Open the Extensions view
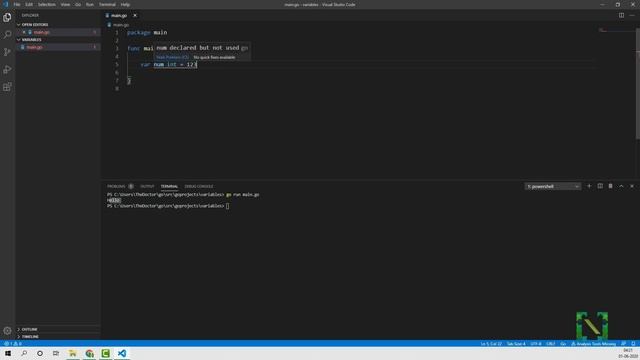This screenshot has height=360, width=640. tap(7, 87)
